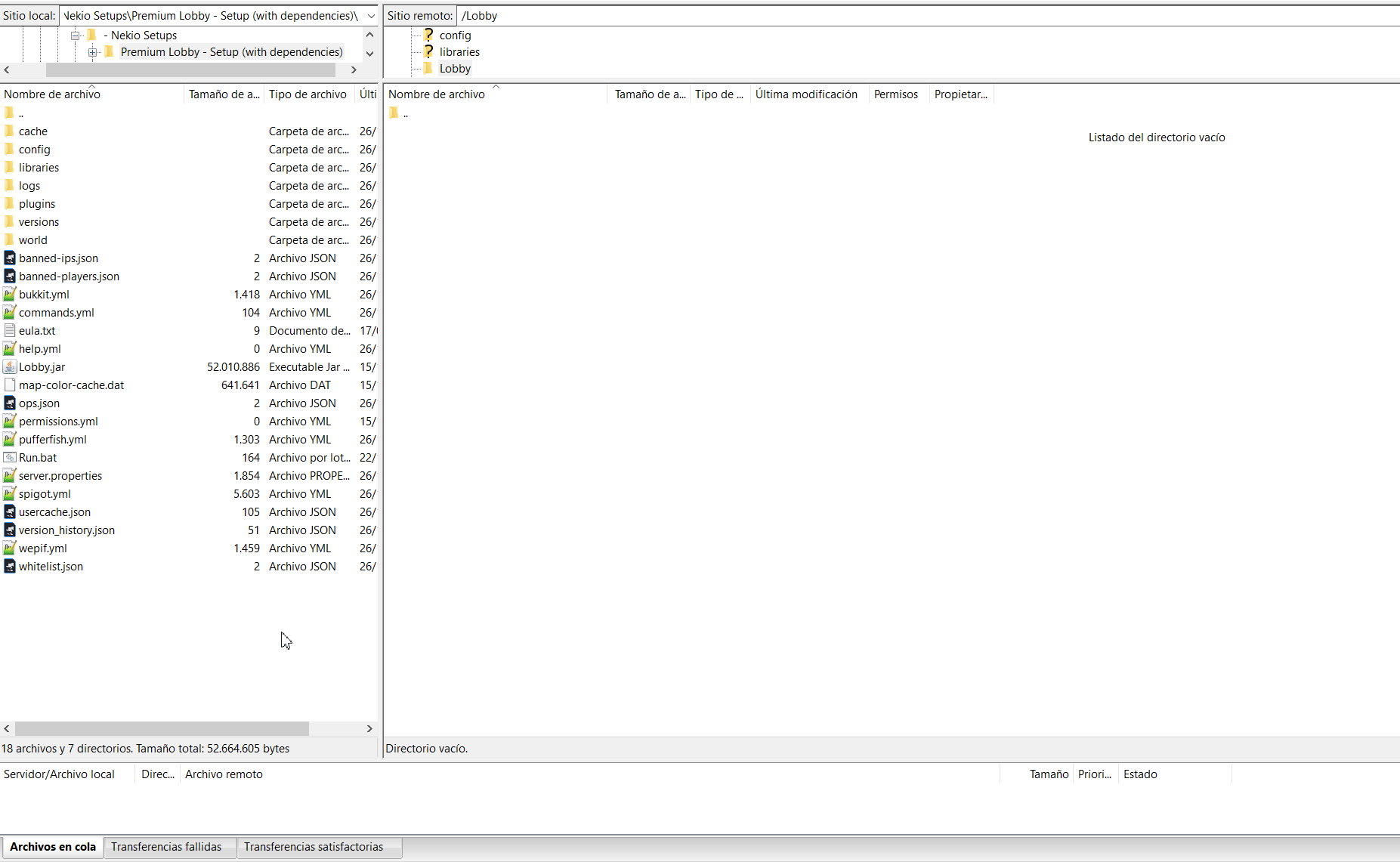1400x862 pixels.
Task: Open the local parent directory folder
Action: [x=10, y=113]
